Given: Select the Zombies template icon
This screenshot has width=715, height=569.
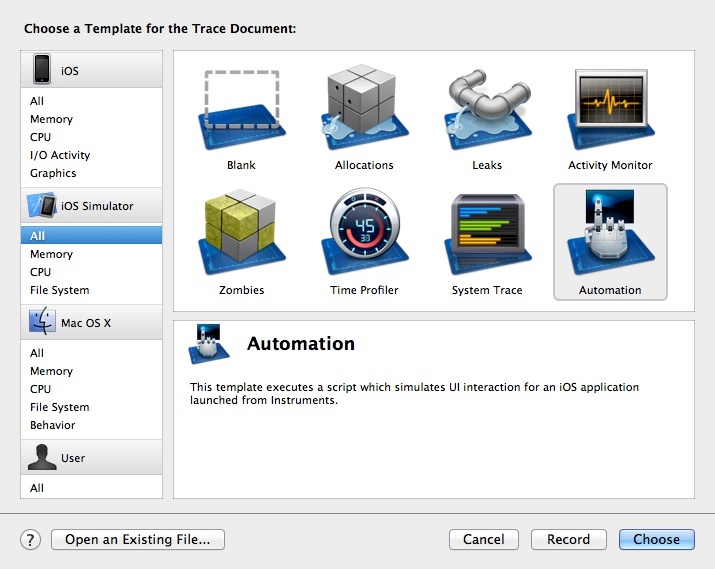Looking at the screenshot, I should tap(242, 232).
